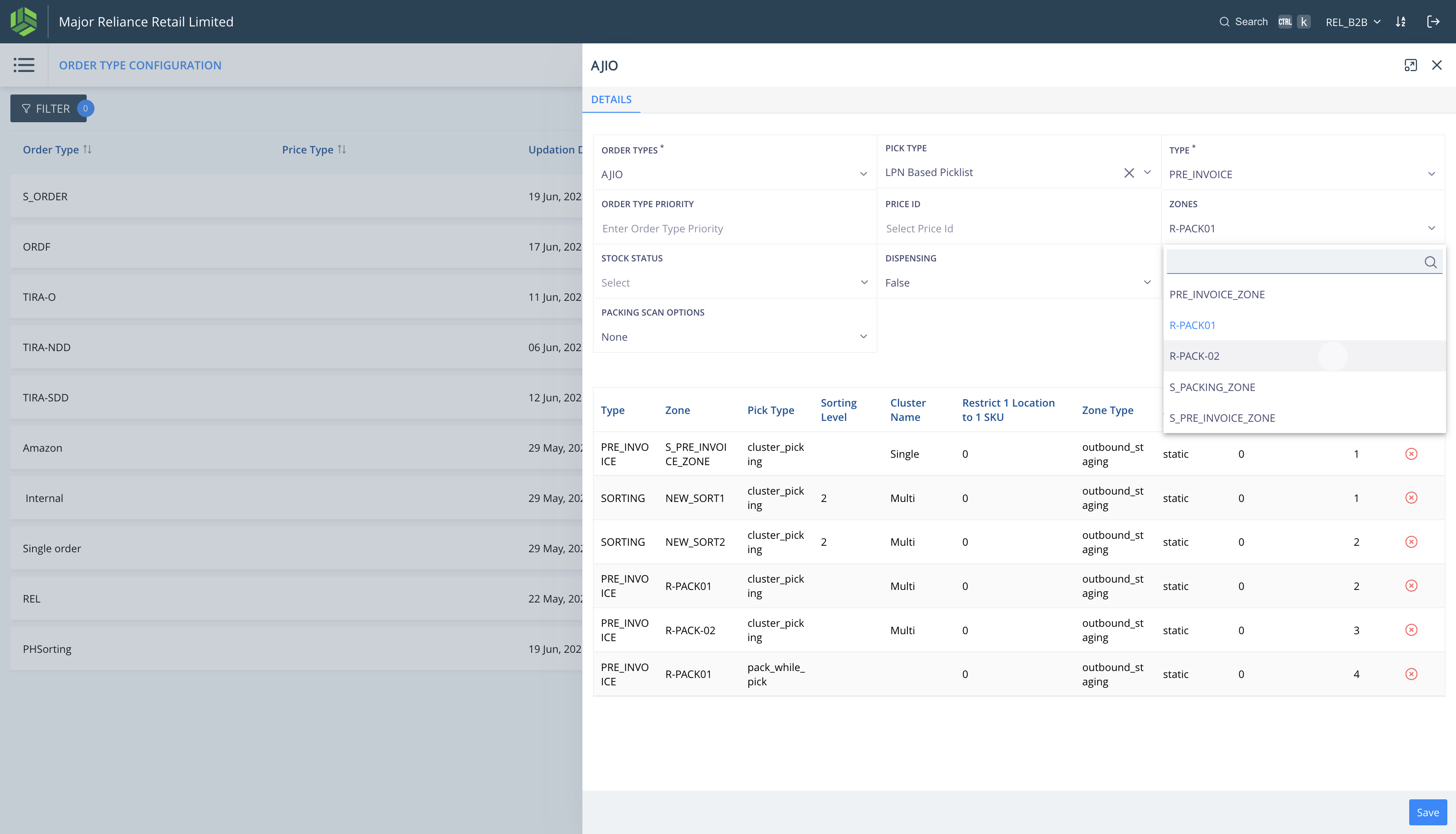
Task: Select the TIRA-NDD order type row
Action: (296, 347)
